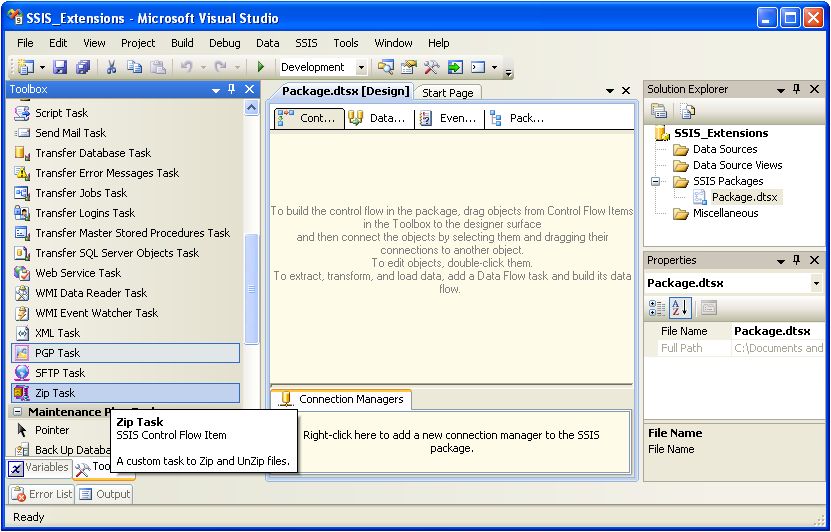Click the Undo toolbar icon
Screen dimensions: 831x532
pos(187,67)
